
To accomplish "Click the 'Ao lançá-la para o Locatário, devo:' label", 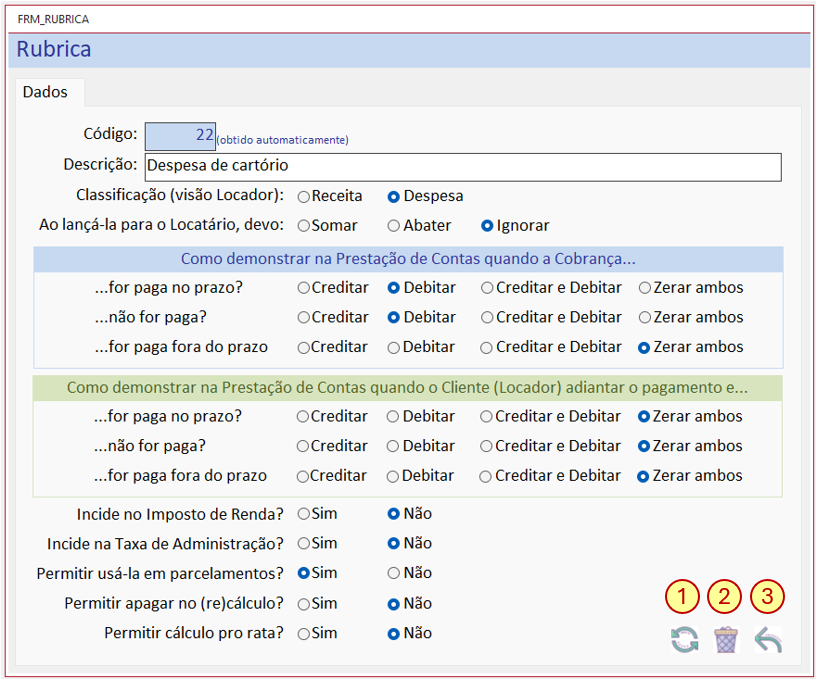I will click(x=162, y=225).
